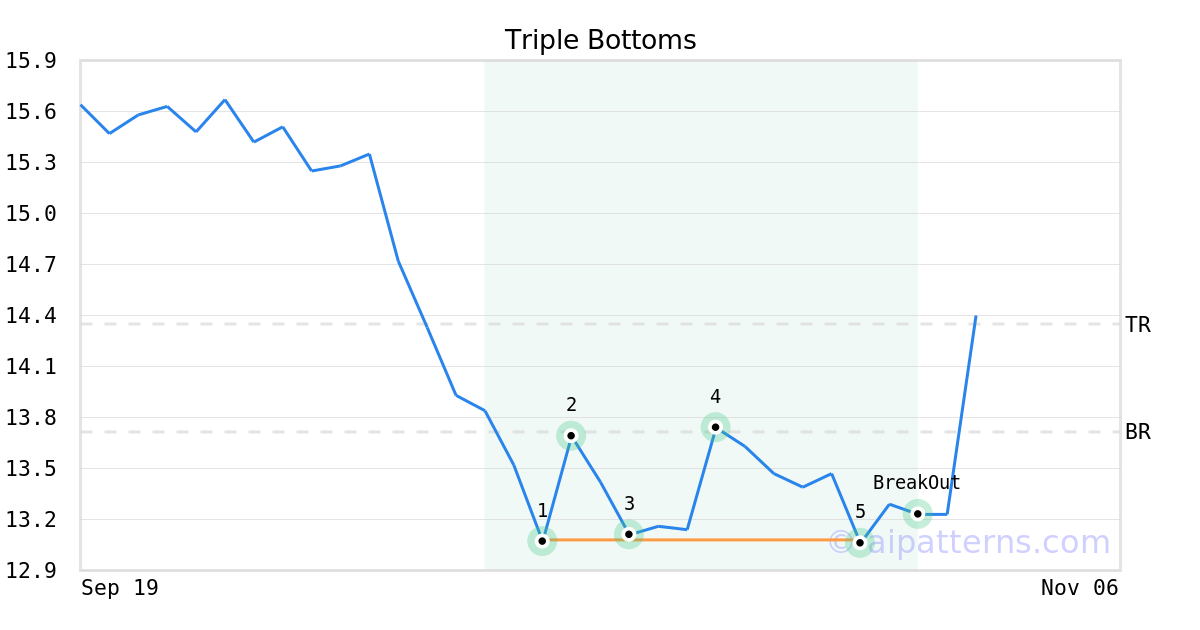Click the 14.4 price axis label
Image resolution: width=1200 pixels, height=630 pixels.
30,316
